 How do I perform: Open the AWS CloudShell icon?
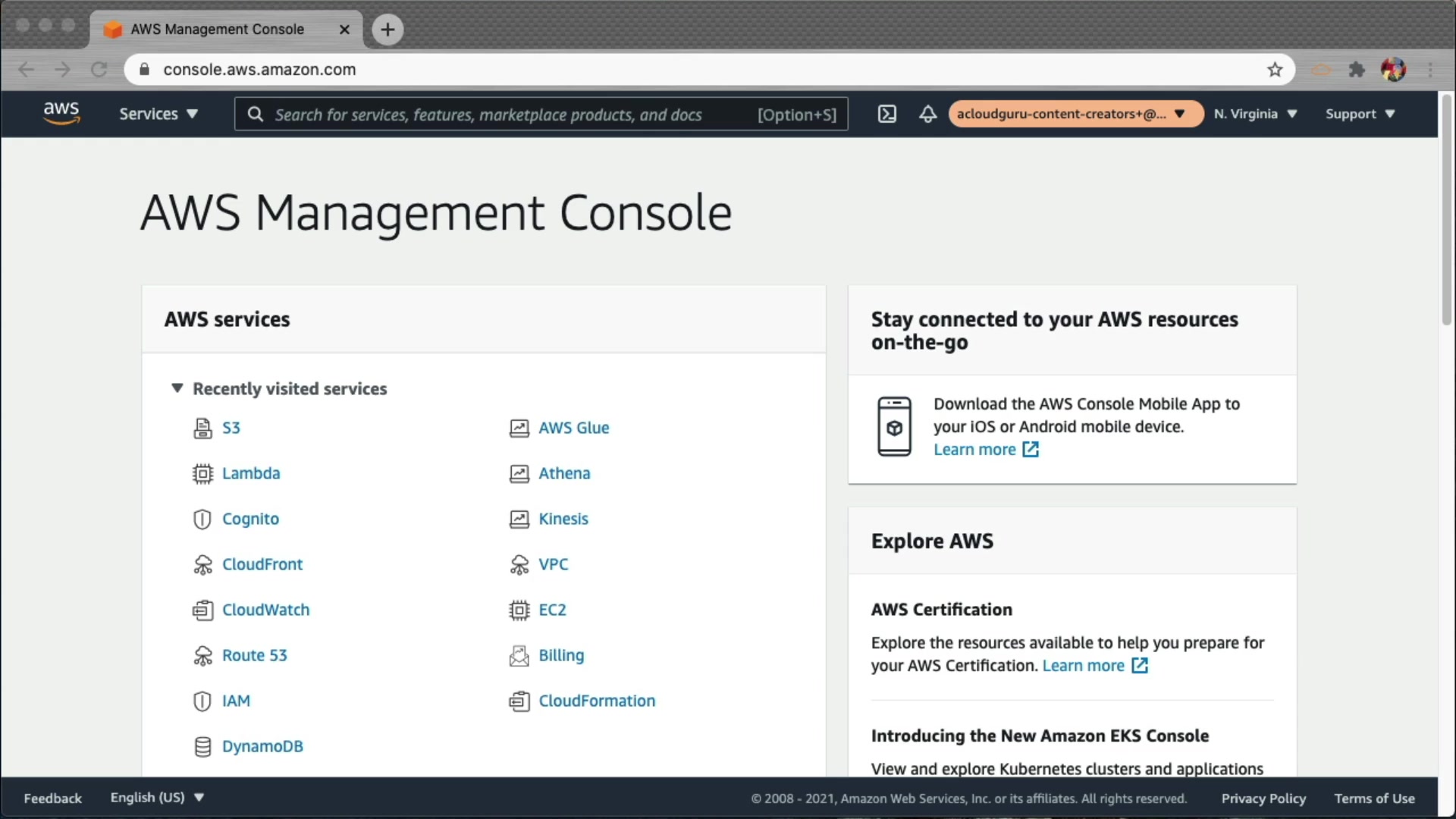[886, 114]
